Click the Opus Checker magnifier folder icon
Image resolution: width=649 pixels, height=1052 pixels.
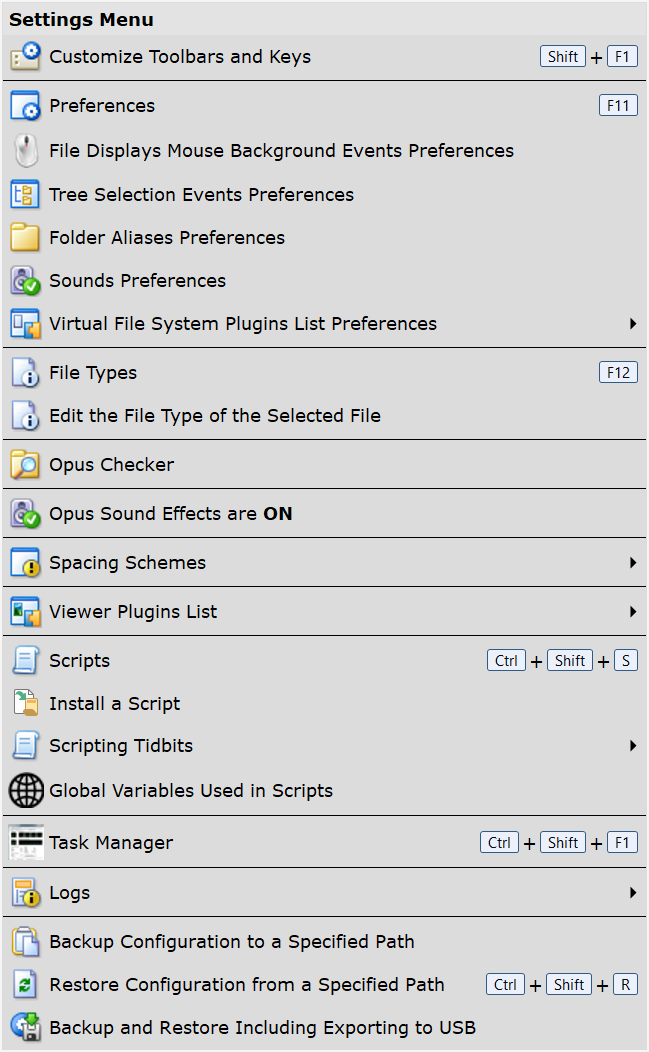coord(26,464)
